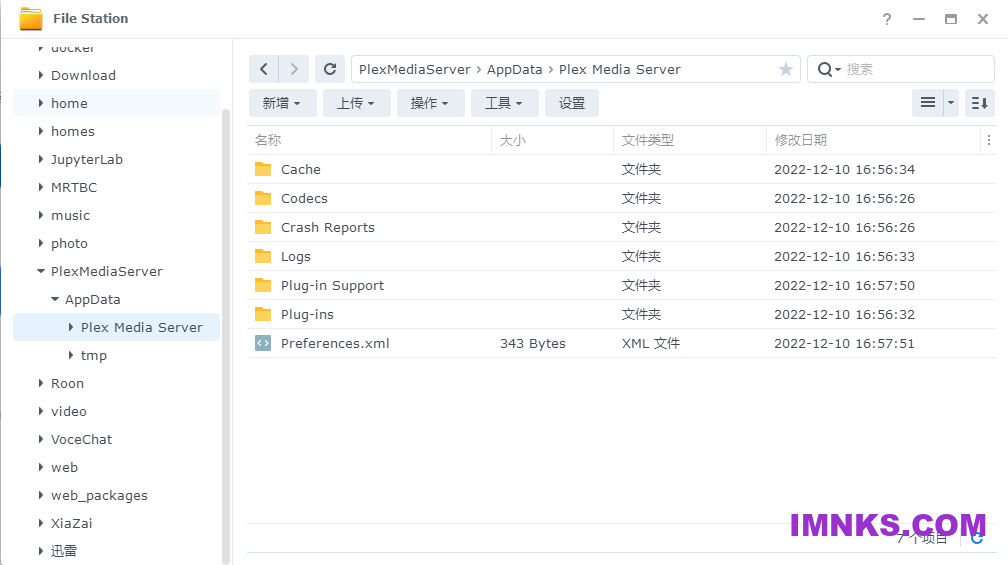Sort by the 名称 column header
This screenshot has width=1008, height=565.
coord(267,140)
